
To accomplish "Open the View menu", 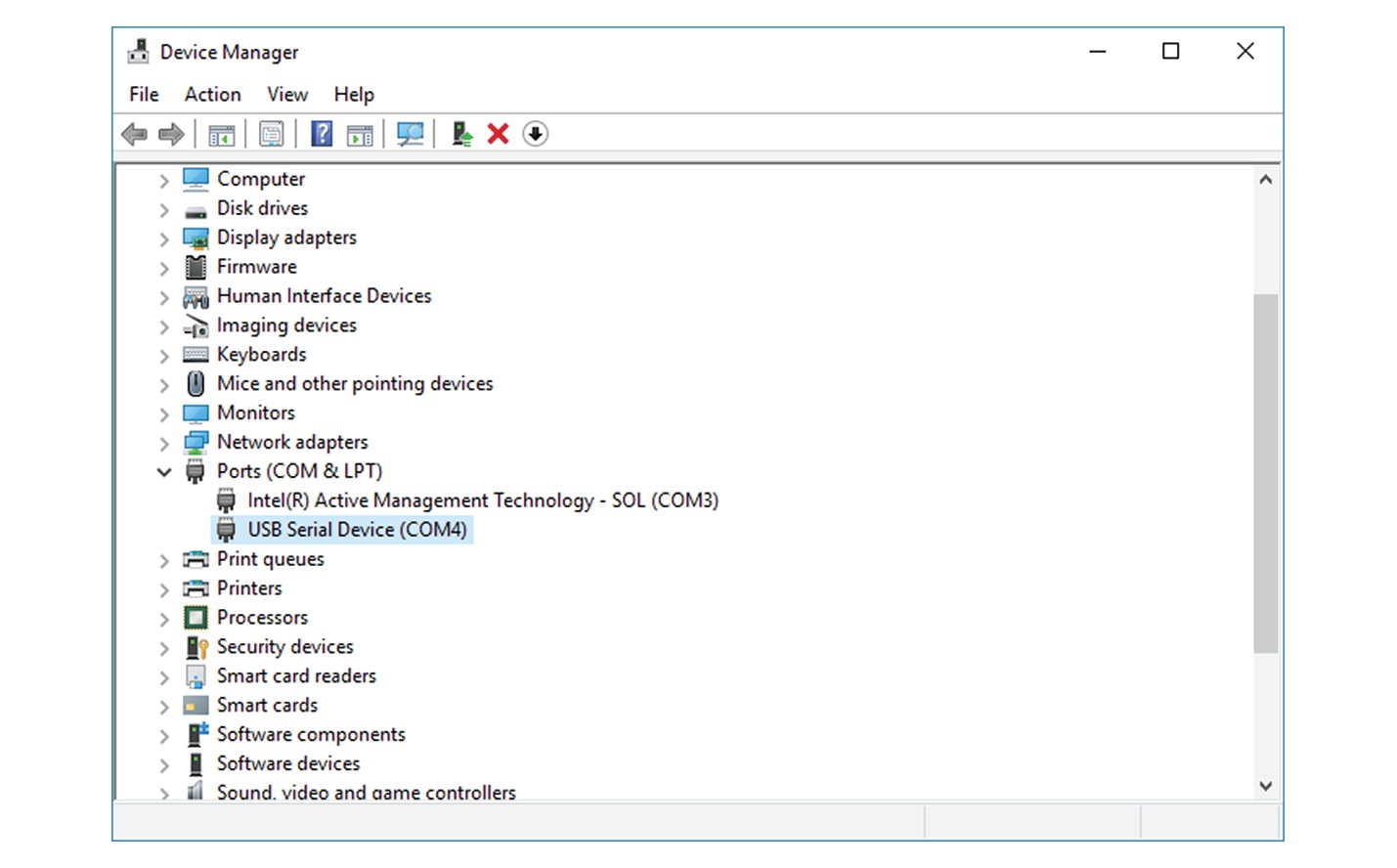I will pyautogui.click(x=286, y=94).
